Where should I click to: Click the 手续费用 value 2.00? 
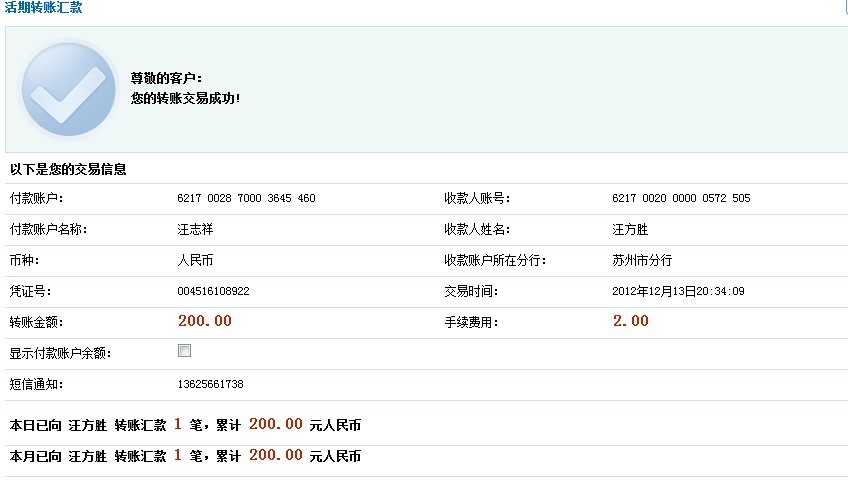pos(630,322)
